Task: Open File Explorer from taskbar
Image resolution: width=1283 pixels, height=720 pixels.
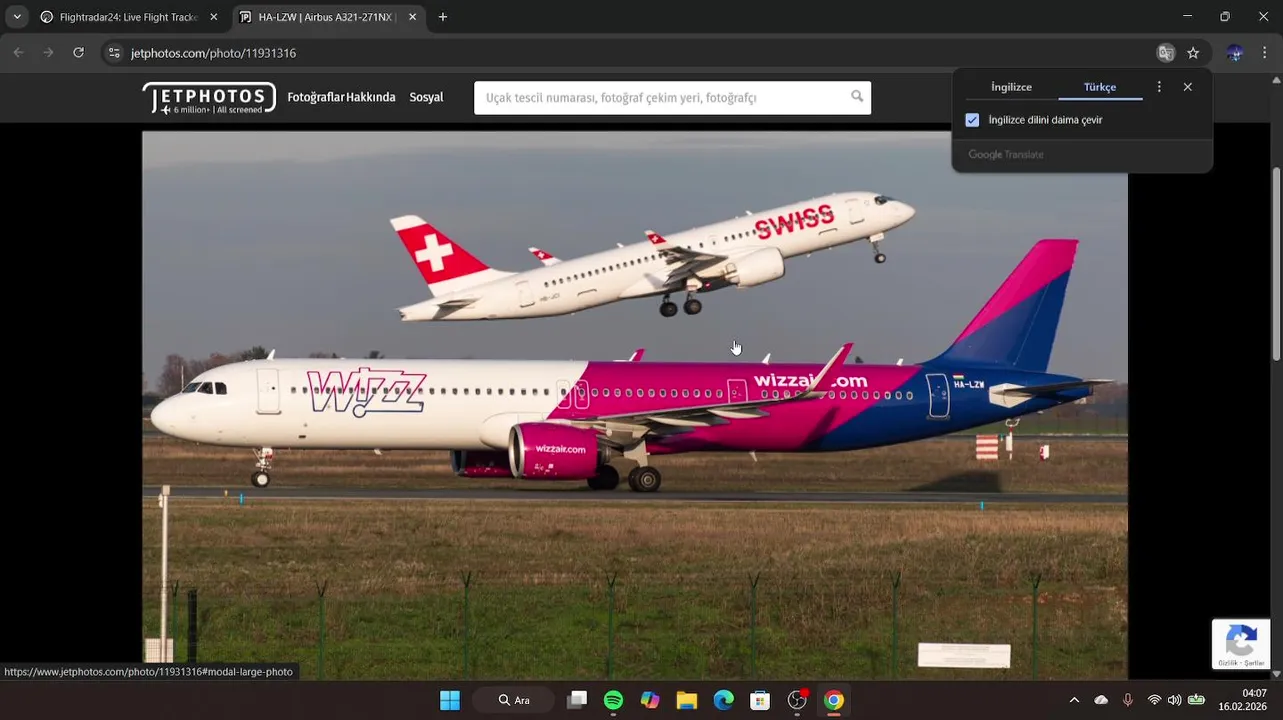Action: (x=687, y=700)
